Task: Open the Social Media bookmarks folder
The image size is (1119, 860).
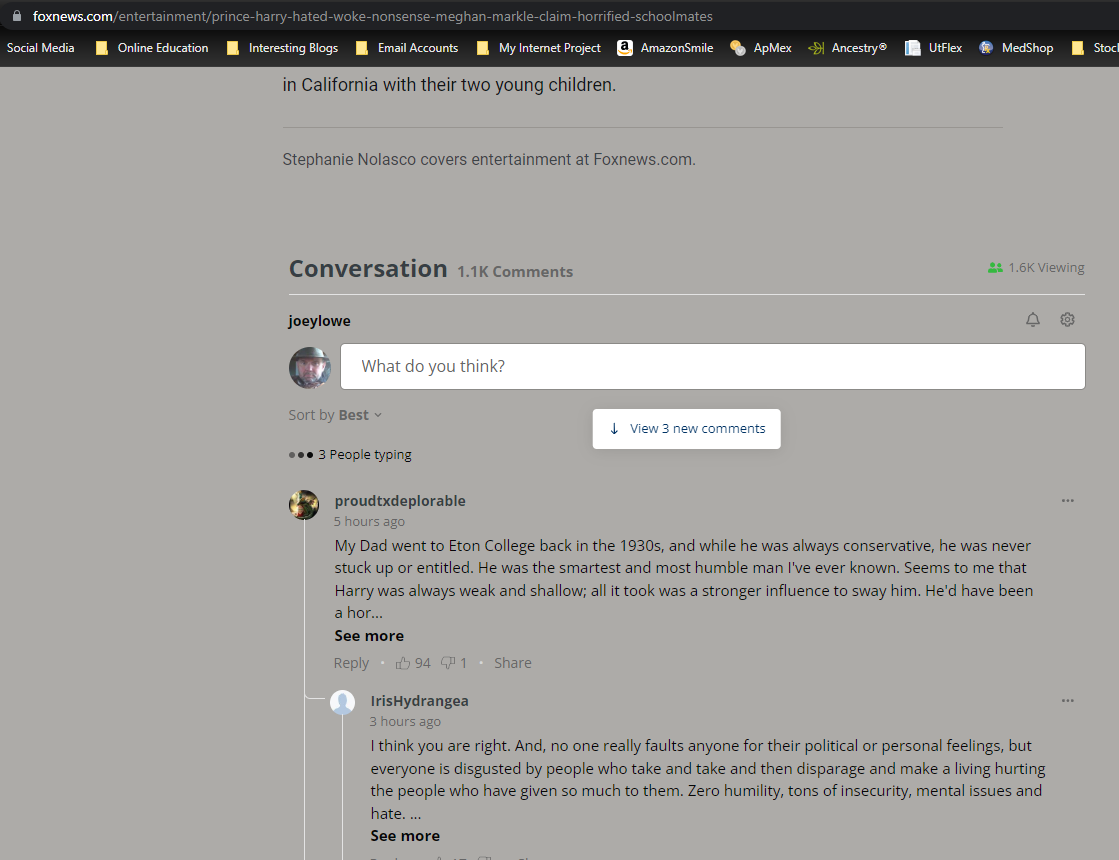Action: point(40,47)
